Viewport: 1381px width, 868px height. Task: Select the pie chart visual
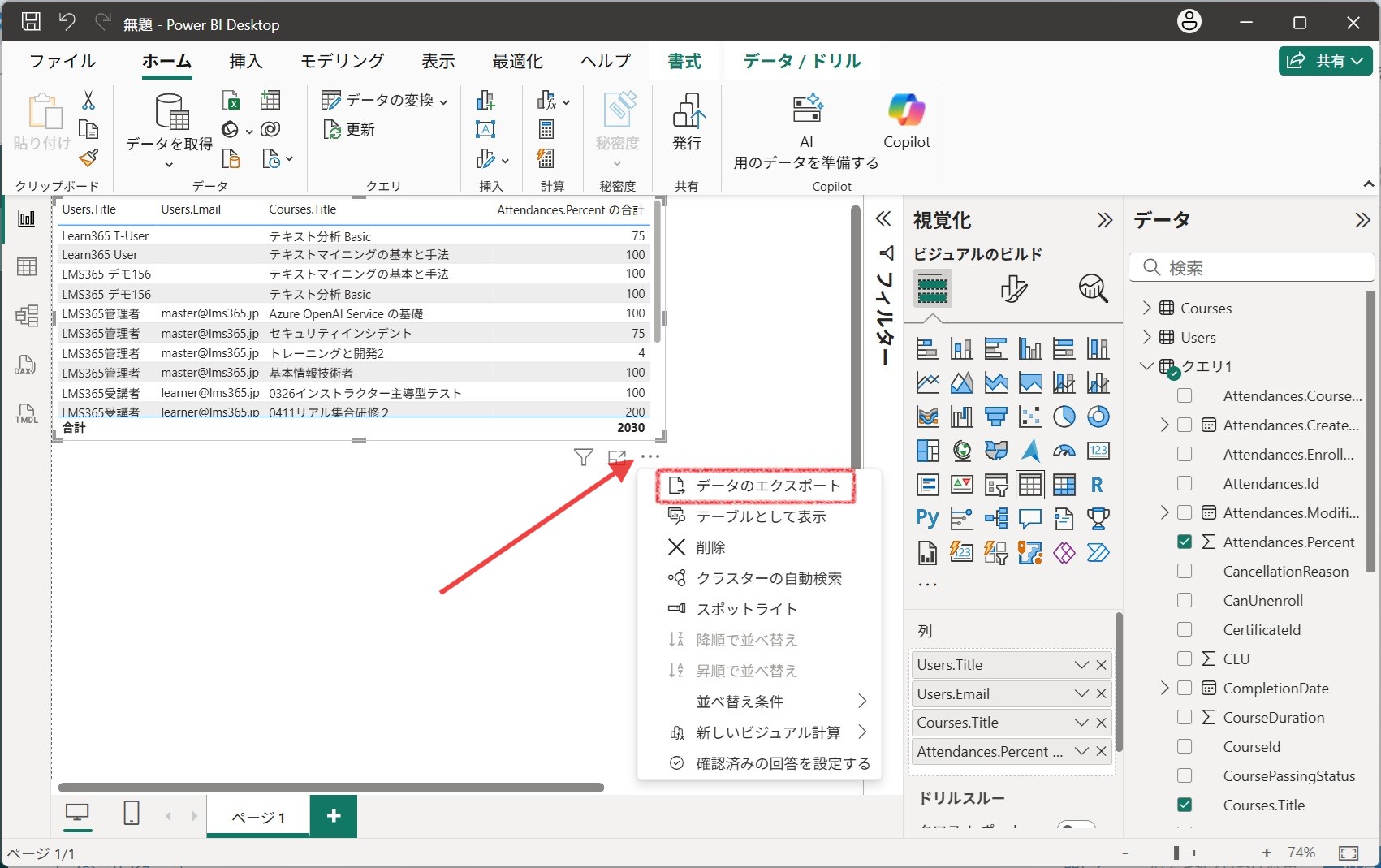click(x=1064, y=417)
